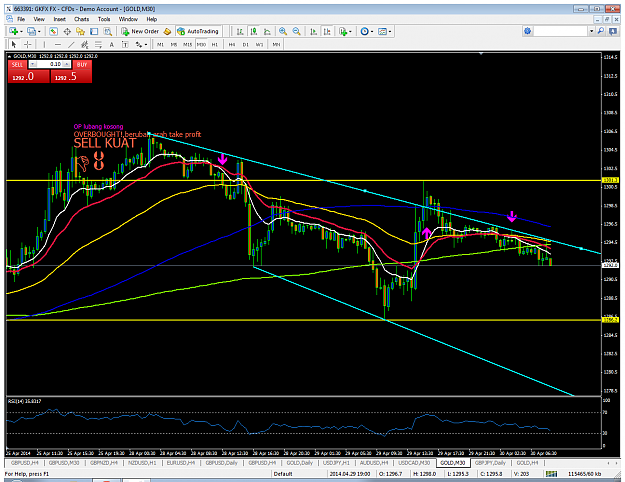Select the text 'A' drawing tool
The height and width of the screenshot is (482, 625).
click(112, 44)
